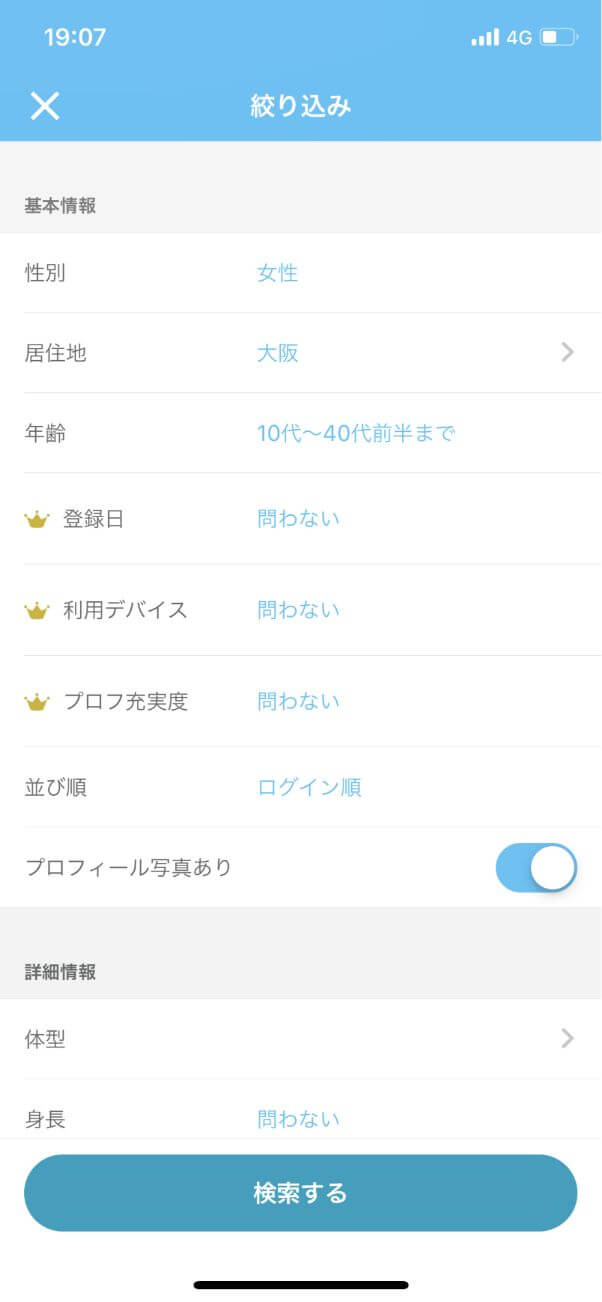Close the 絞り込み filter screen
The width and height of the screenshot is (602, 1302).
(45, 106)
